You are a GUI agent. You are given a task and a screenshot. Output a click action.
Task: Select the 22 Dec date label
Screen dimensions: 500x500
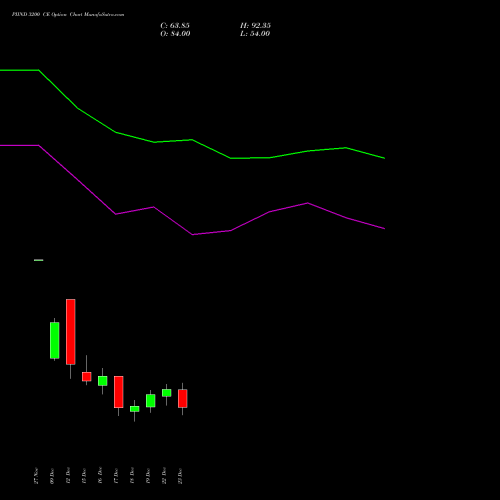point(164,476)
